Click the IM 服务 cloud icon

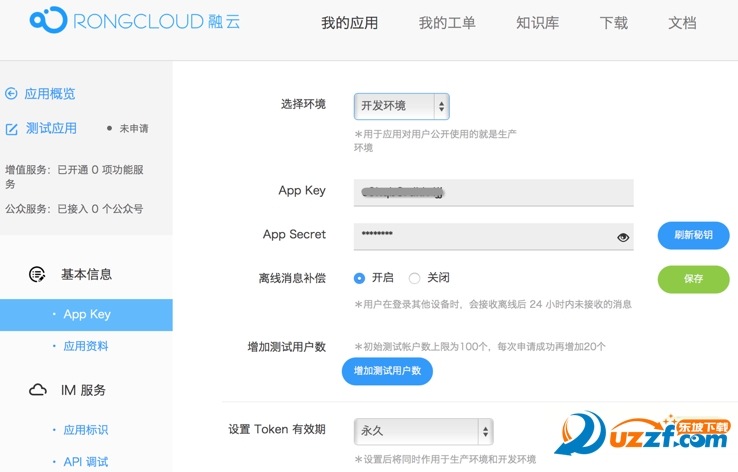38,390
